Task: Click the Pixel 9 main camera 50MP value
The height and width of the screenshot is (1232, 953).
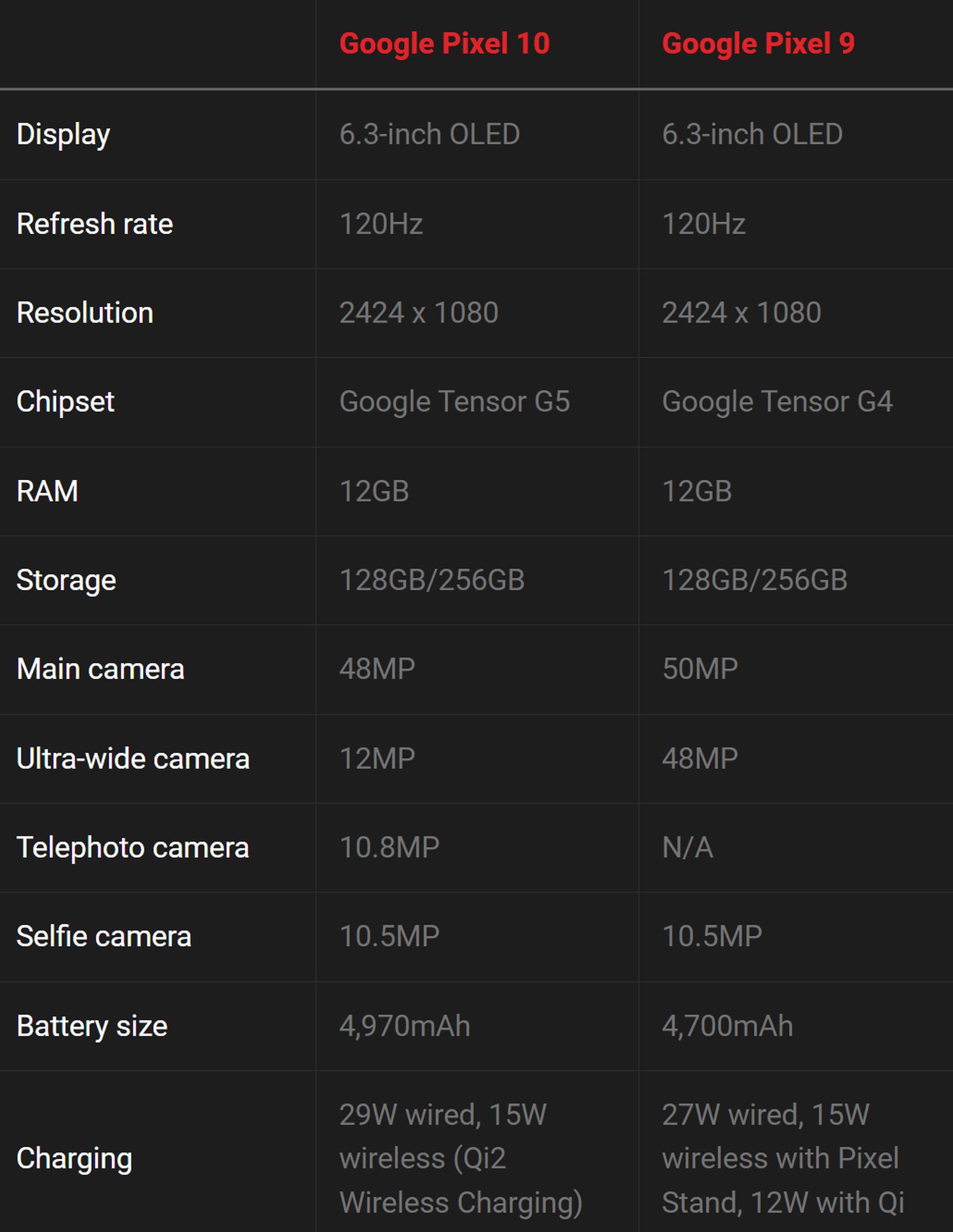Action: [x=700, y=669]
